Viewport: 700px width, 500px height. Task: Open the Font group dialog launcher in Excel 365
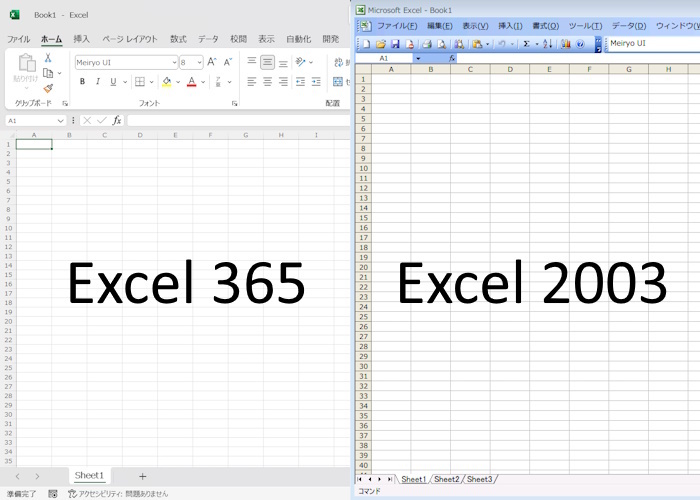(x=234, y=103)
